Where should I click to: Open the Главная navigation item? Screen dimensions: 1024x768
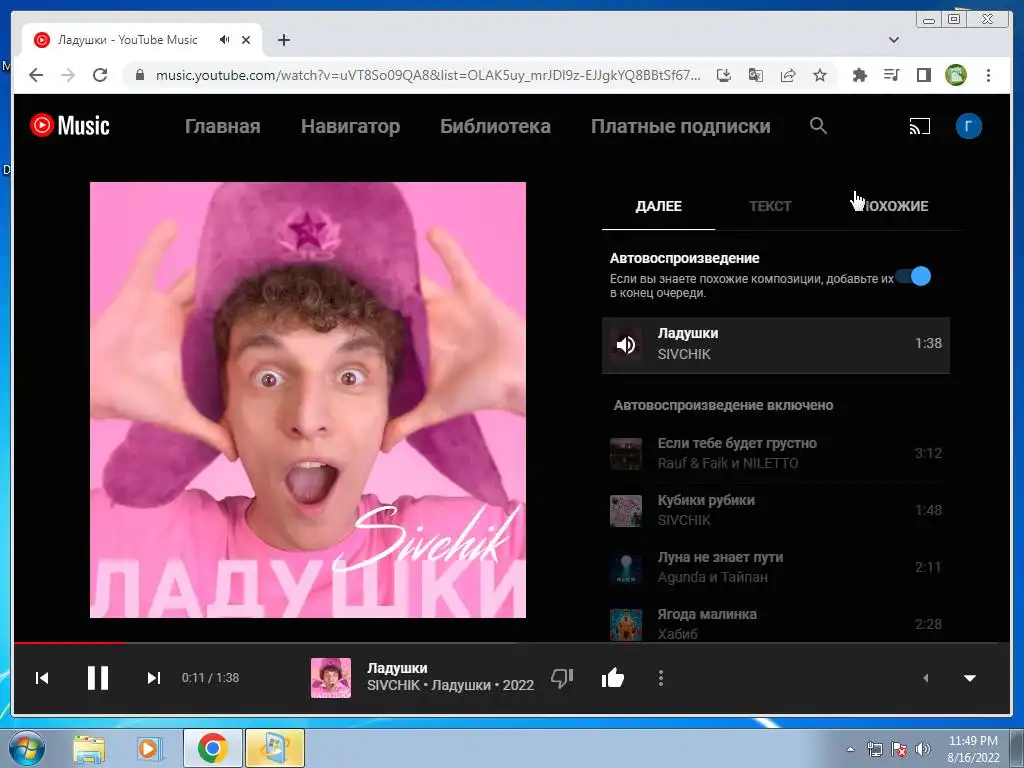[x=223, y=126]
